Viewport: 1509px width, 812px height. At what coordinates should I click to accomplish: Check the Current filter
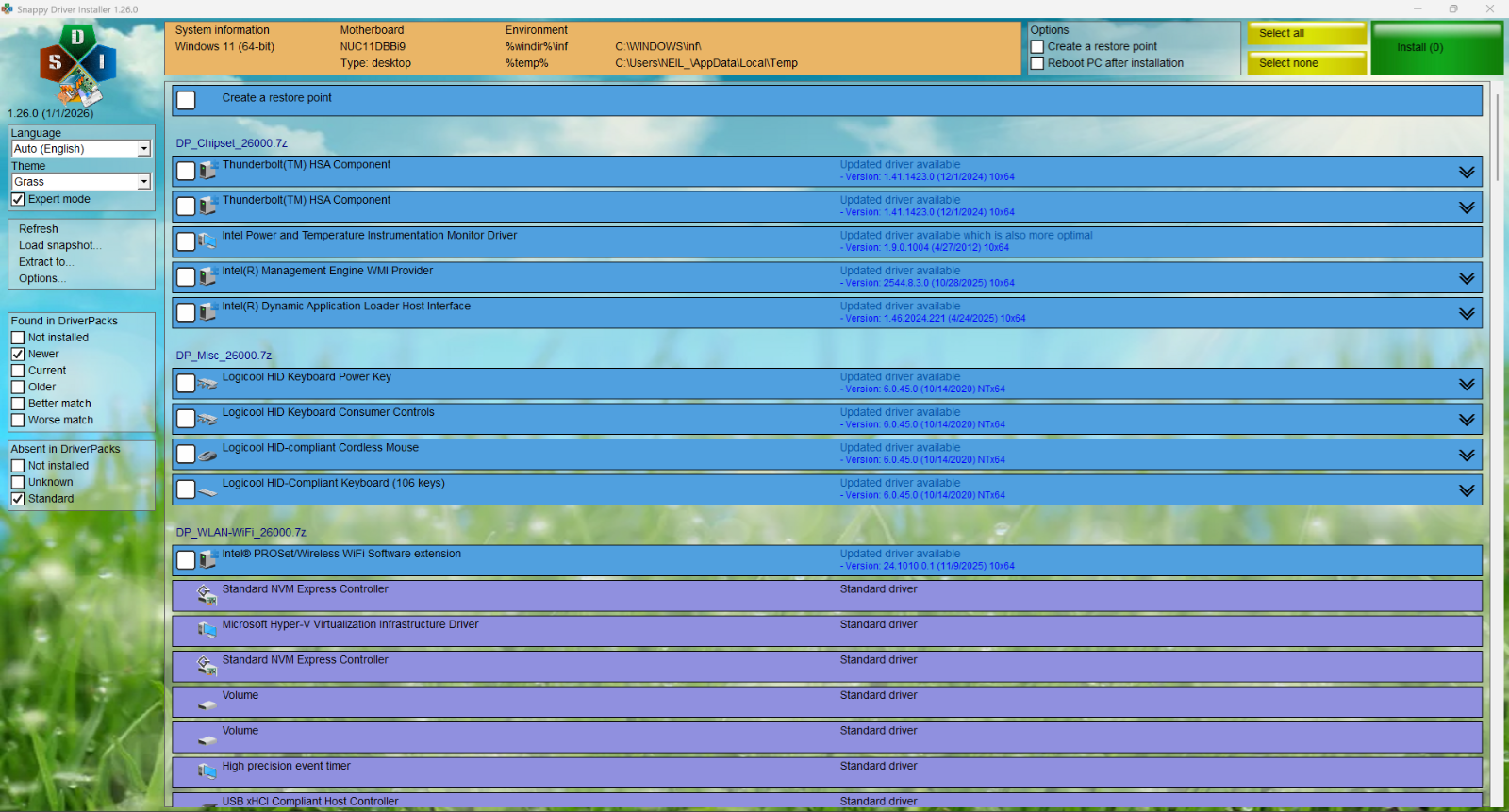[x=18, y=371]
